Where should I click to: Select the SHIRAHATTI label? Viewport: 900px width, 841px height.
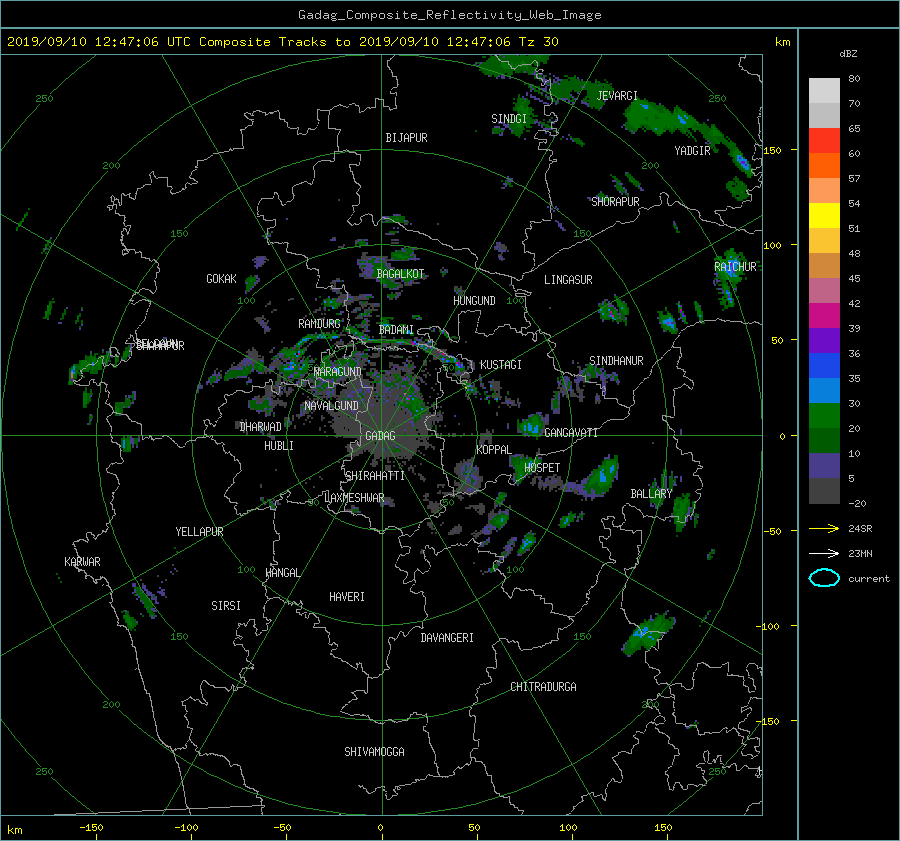click(375, 476)
